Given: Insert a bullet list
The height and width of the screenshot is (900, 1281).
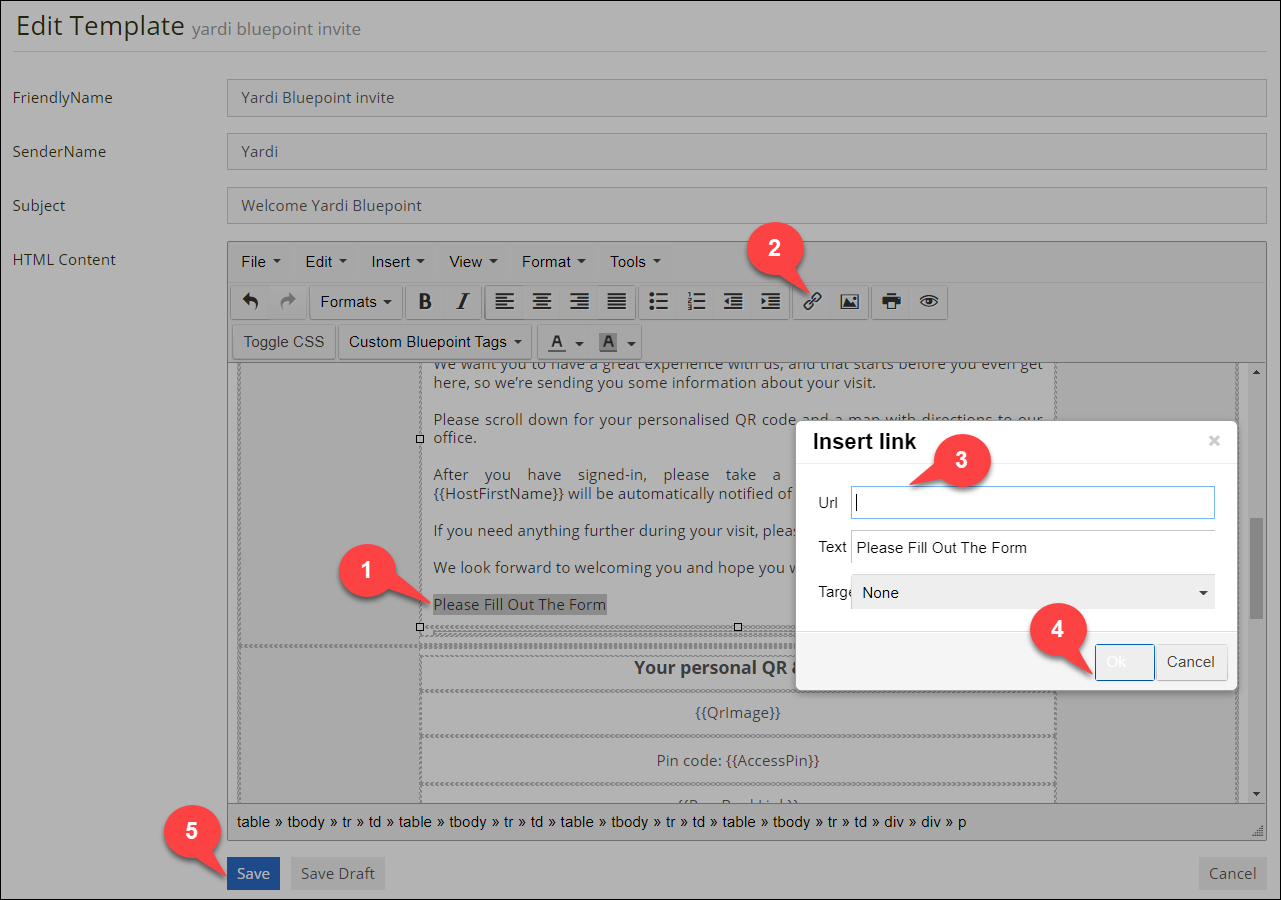Looking at the screenshot, I should (x=658, y=301).
